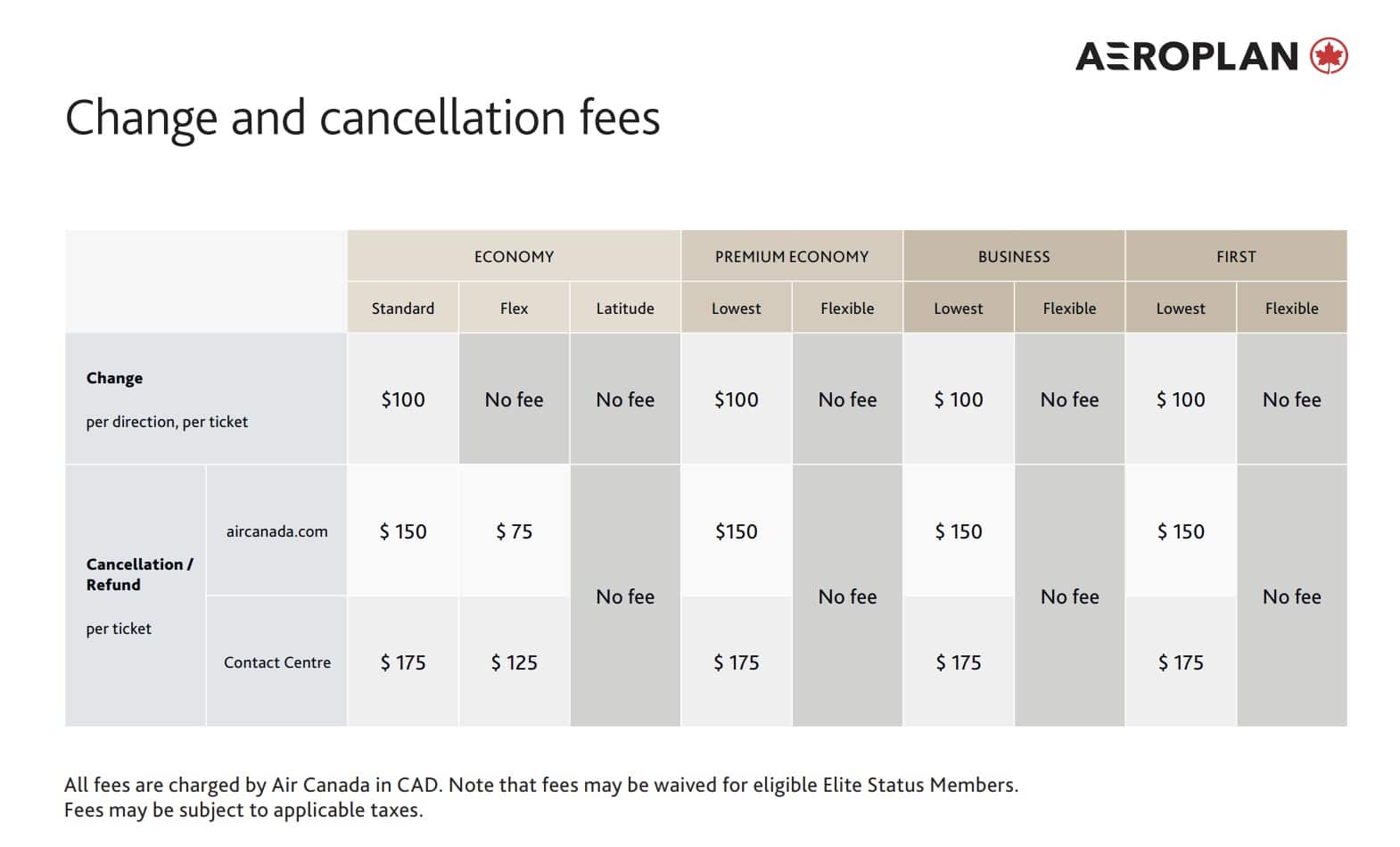Click the $ 75 Flex cancellation fee
The height and width of the screenshot is (847, 1400).
click(x=514, y=531)
